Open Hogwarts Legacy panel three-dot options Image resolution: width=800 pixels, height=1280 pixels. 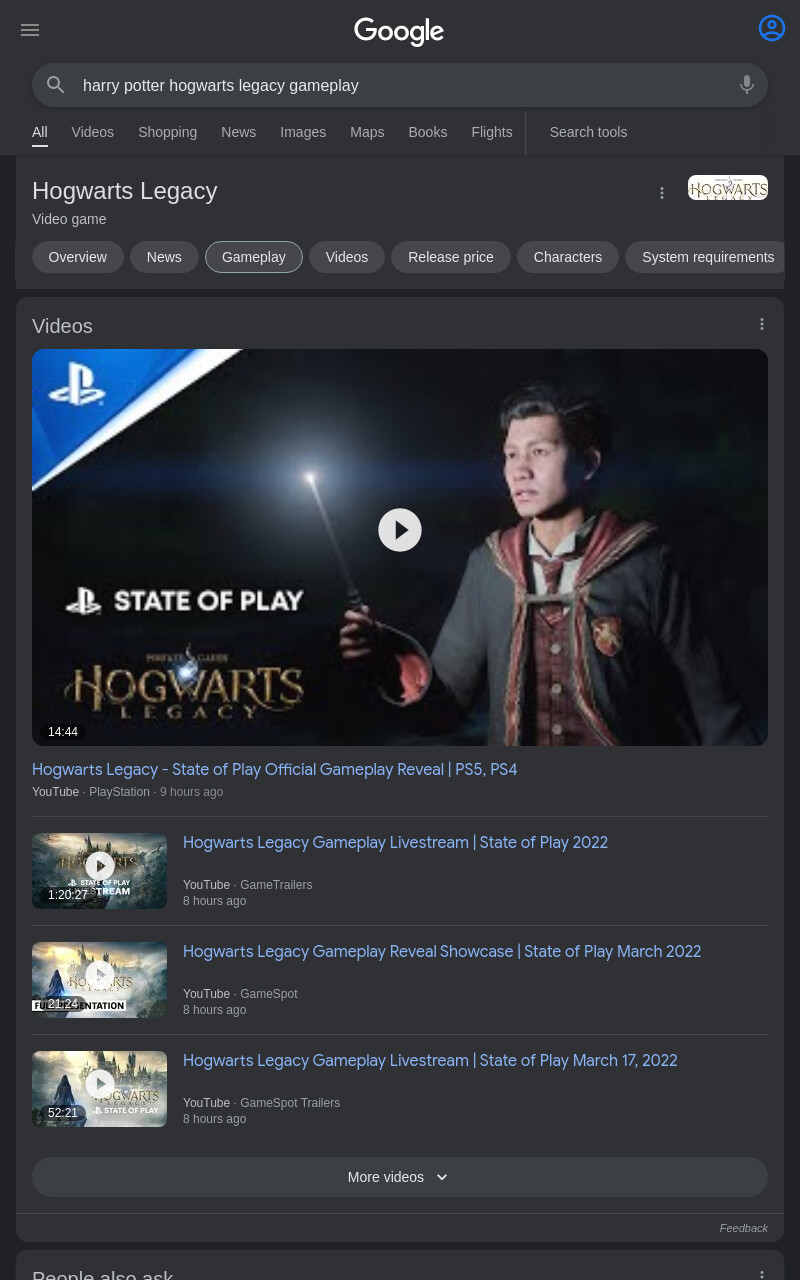pos(662,193)
